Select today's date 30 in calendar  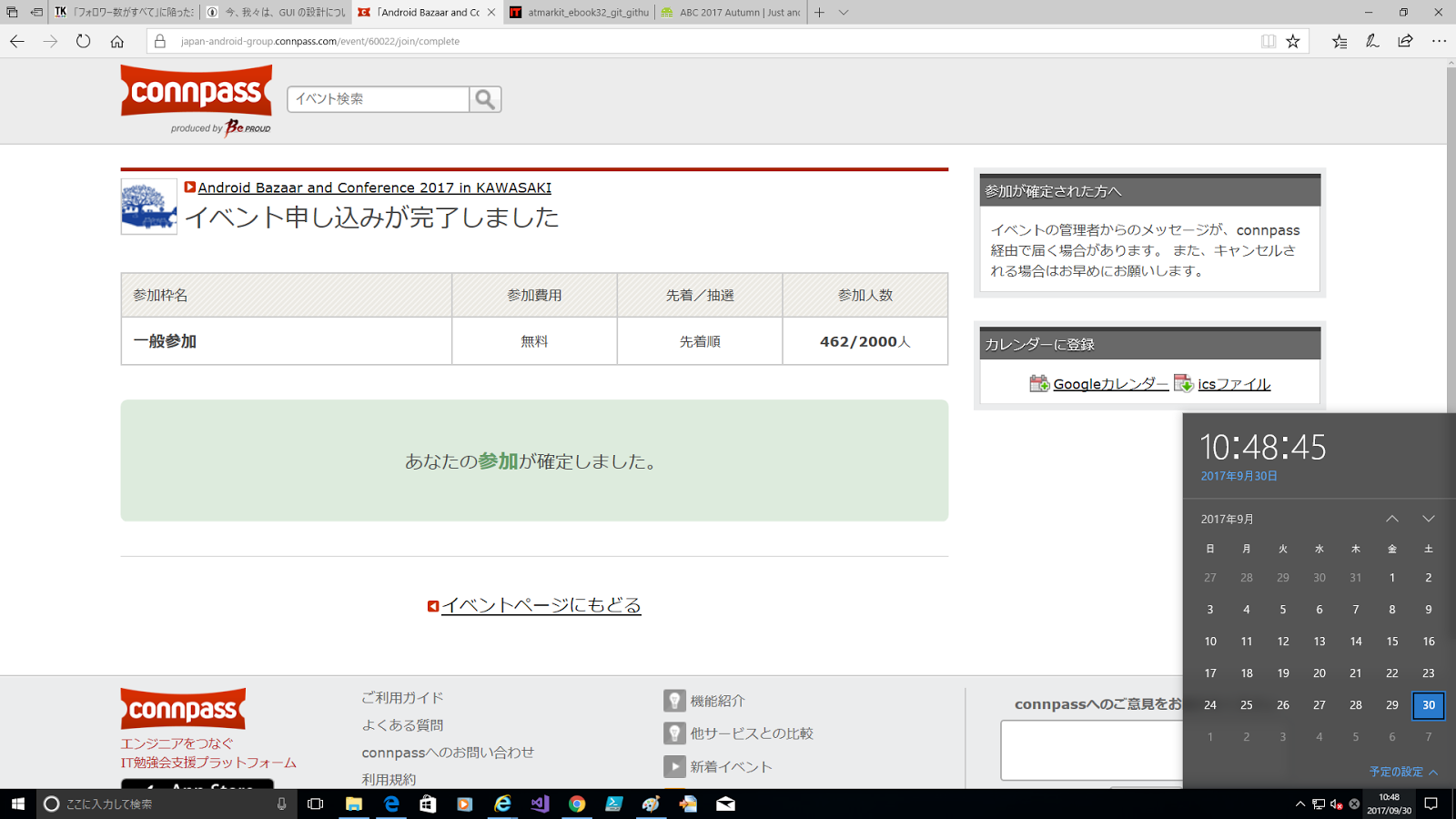pyautogui.click(x=1429, y=705)
